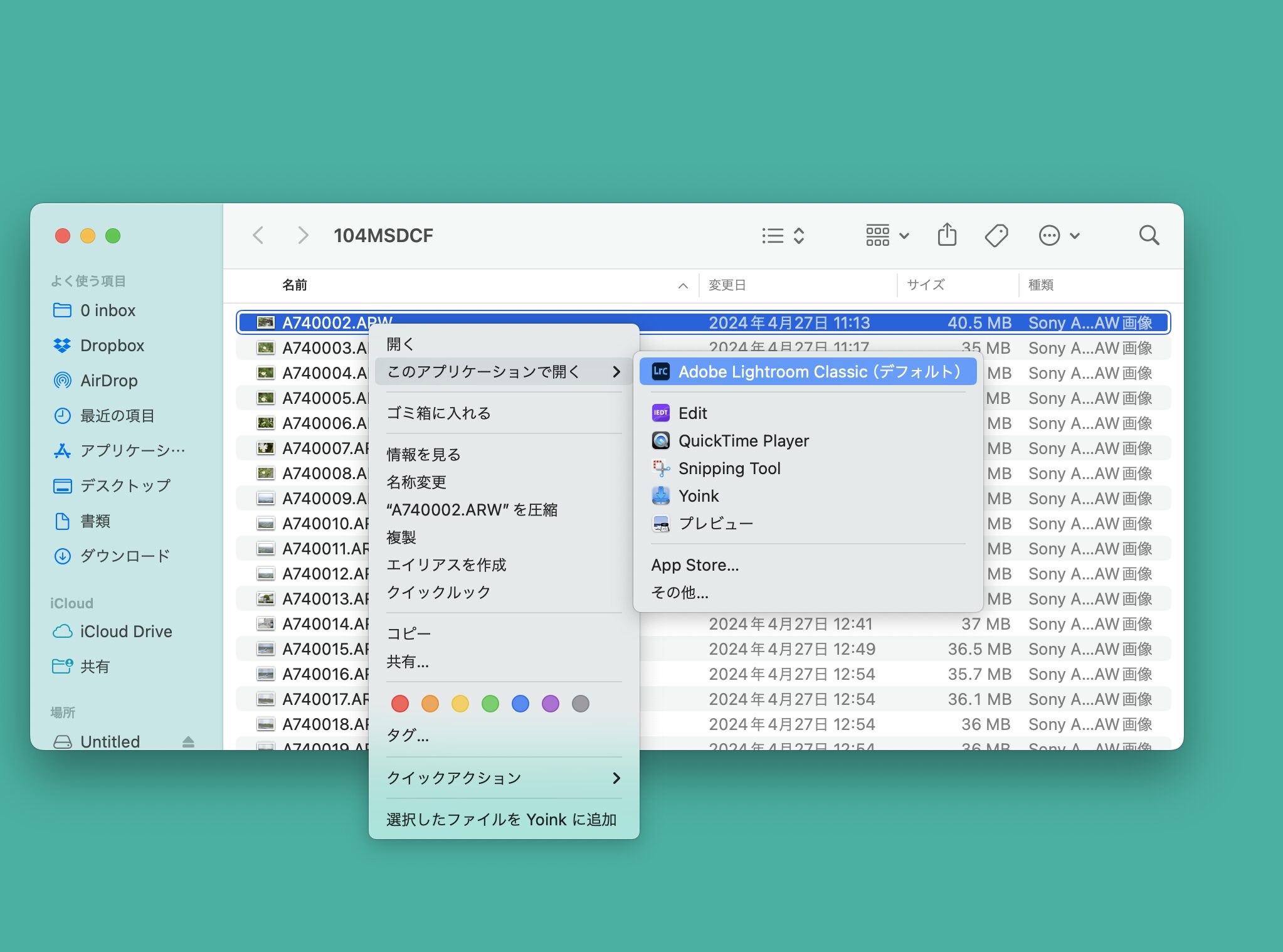Choose ゴミ箱に入れる menu item

click(x=504, y=413)
